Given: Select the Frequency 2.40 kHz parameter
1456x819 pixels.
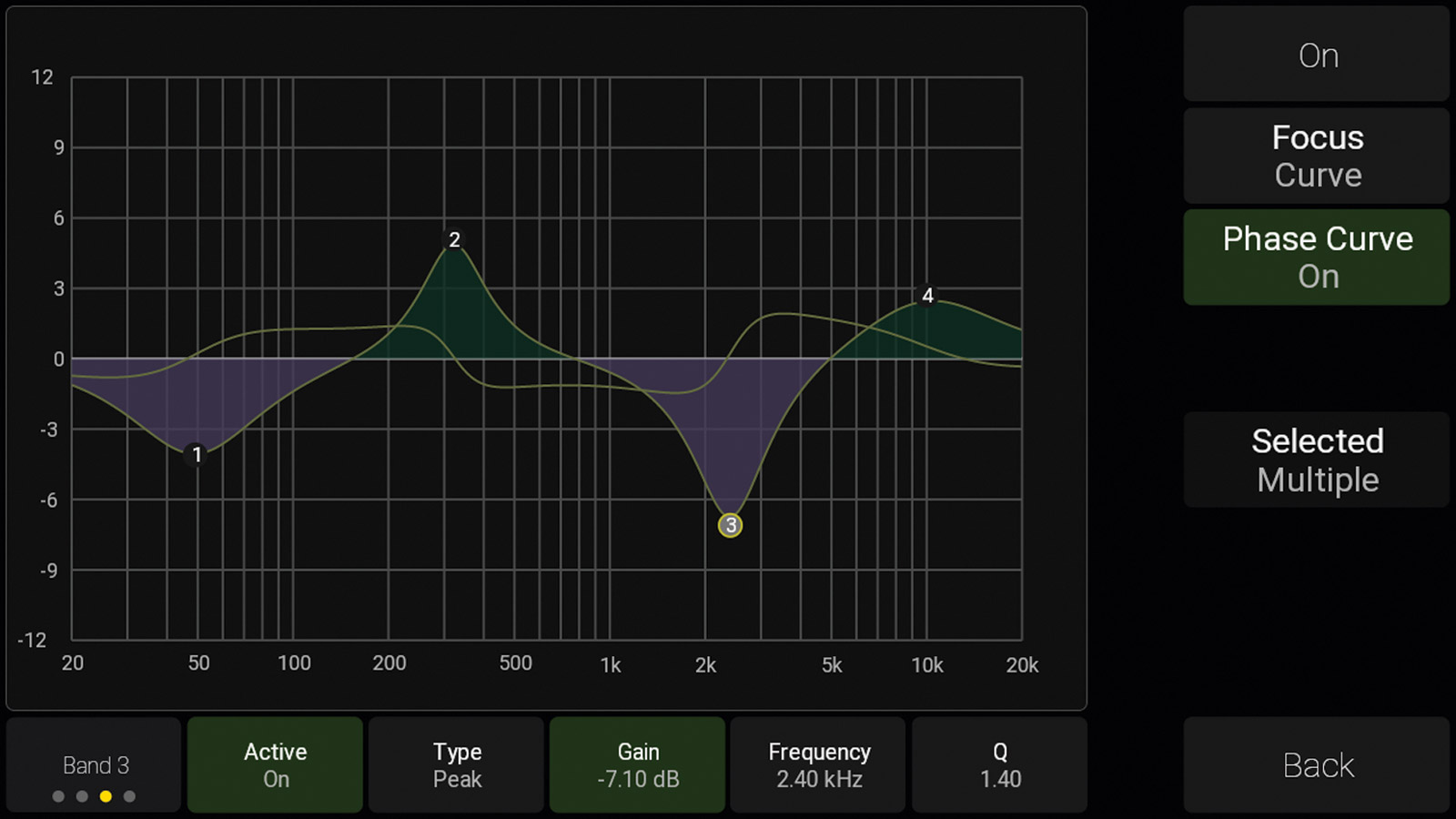Looking at the screenshot, I should (818, 764).
